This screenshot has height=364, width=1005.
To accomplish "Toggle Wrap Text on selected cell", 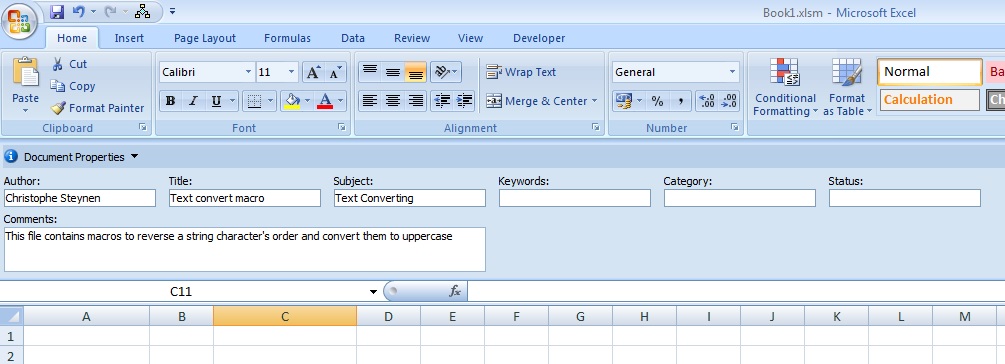I will coord(521,72).
